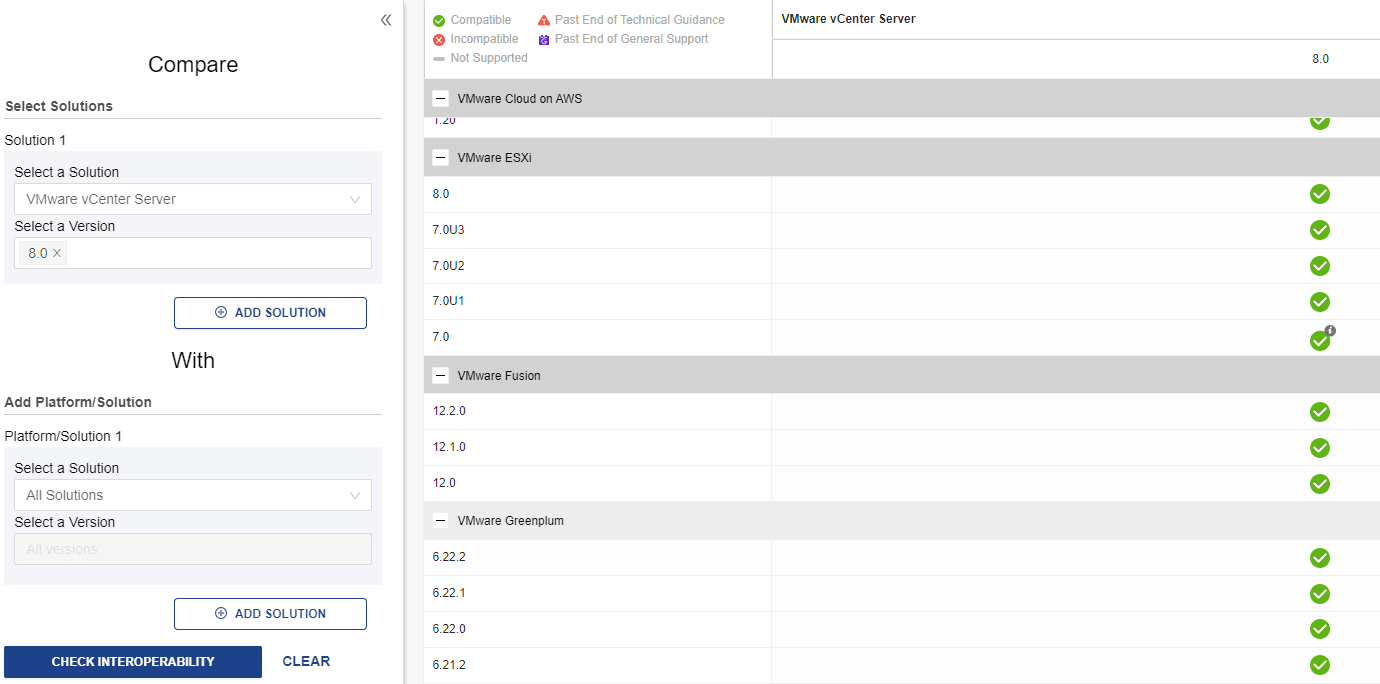This screenshot has height=684, width=1380.
Task: Collapse the left sidebar with double chevron
Action: pyautogui.click(x=386, y=20)
